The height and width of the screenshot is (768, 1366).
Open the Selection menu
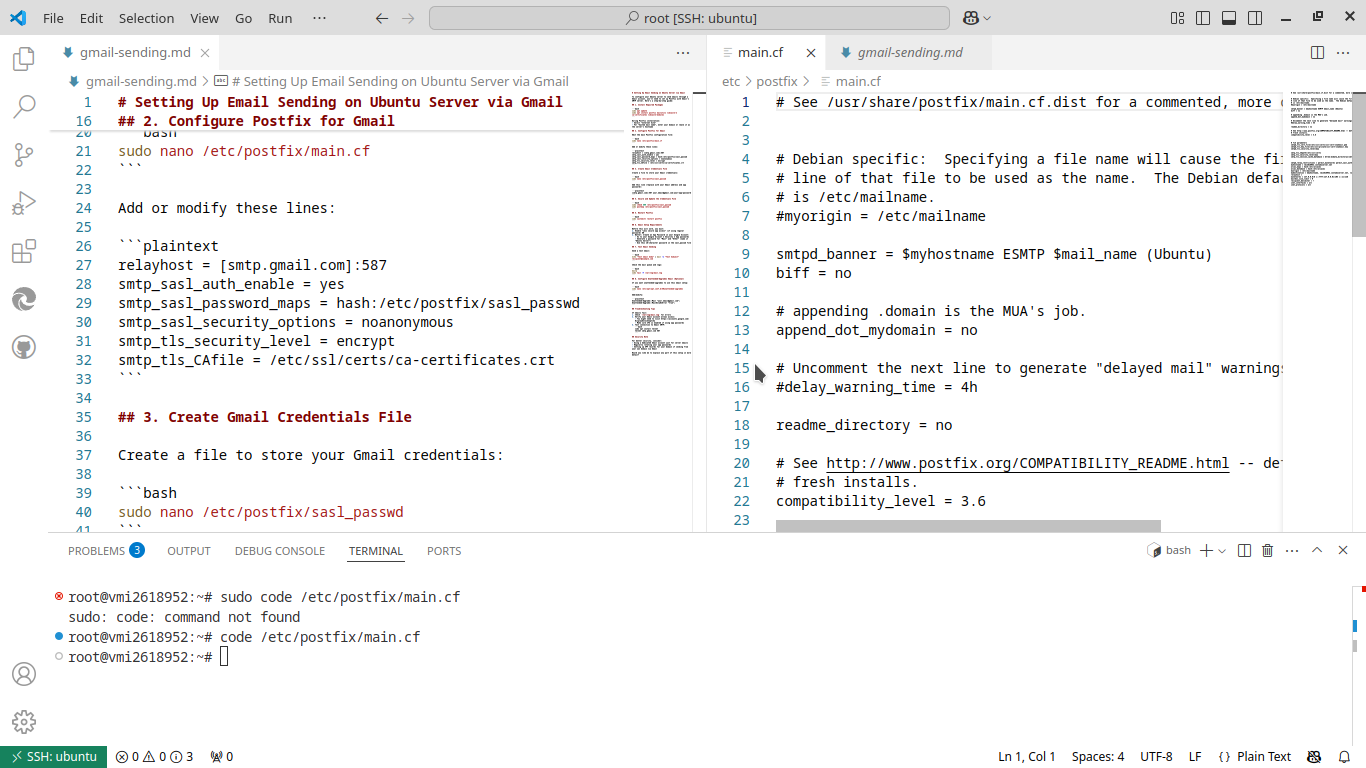pos(146,18)
